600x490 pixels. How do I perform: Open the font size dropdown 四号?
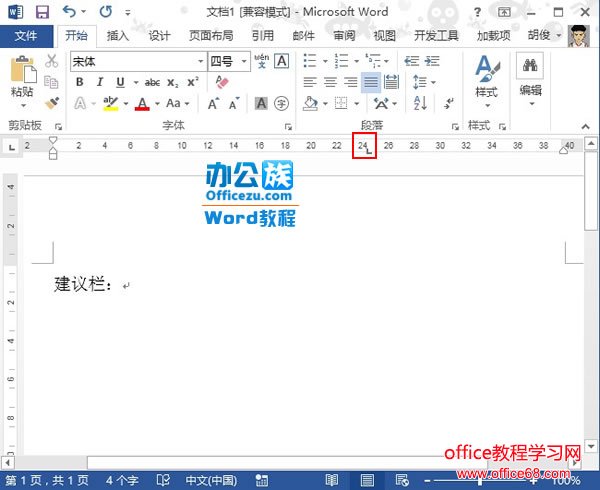tap(244, 61)
